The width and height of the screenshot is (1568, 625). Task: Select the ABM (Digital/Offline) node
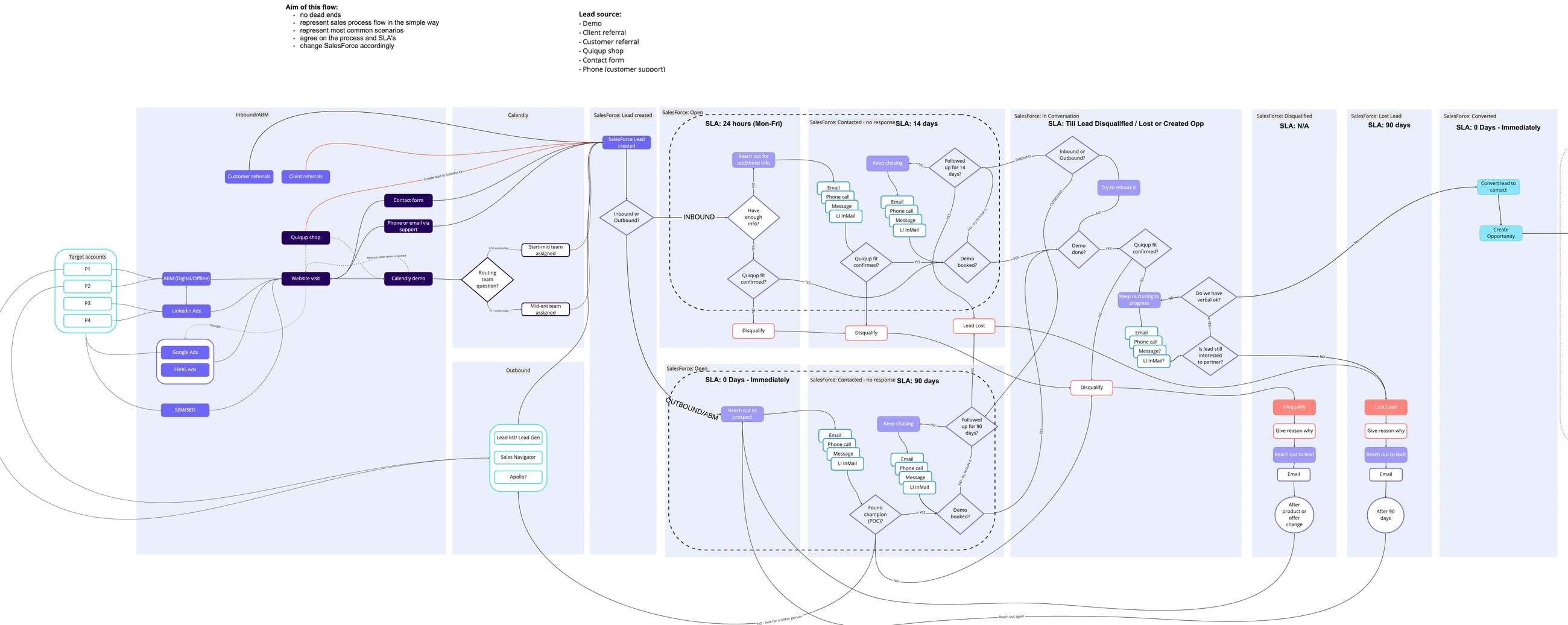186,278
